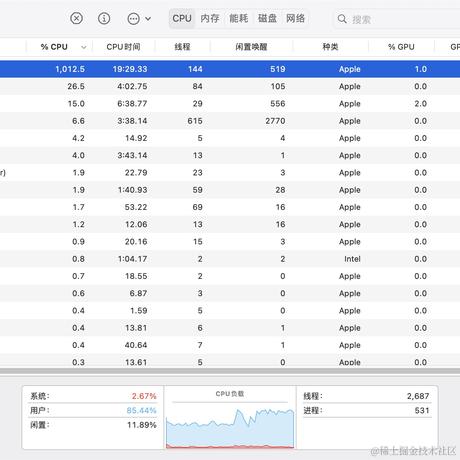
Task: Click the Intel kind cell
Action: pos(352,259)
